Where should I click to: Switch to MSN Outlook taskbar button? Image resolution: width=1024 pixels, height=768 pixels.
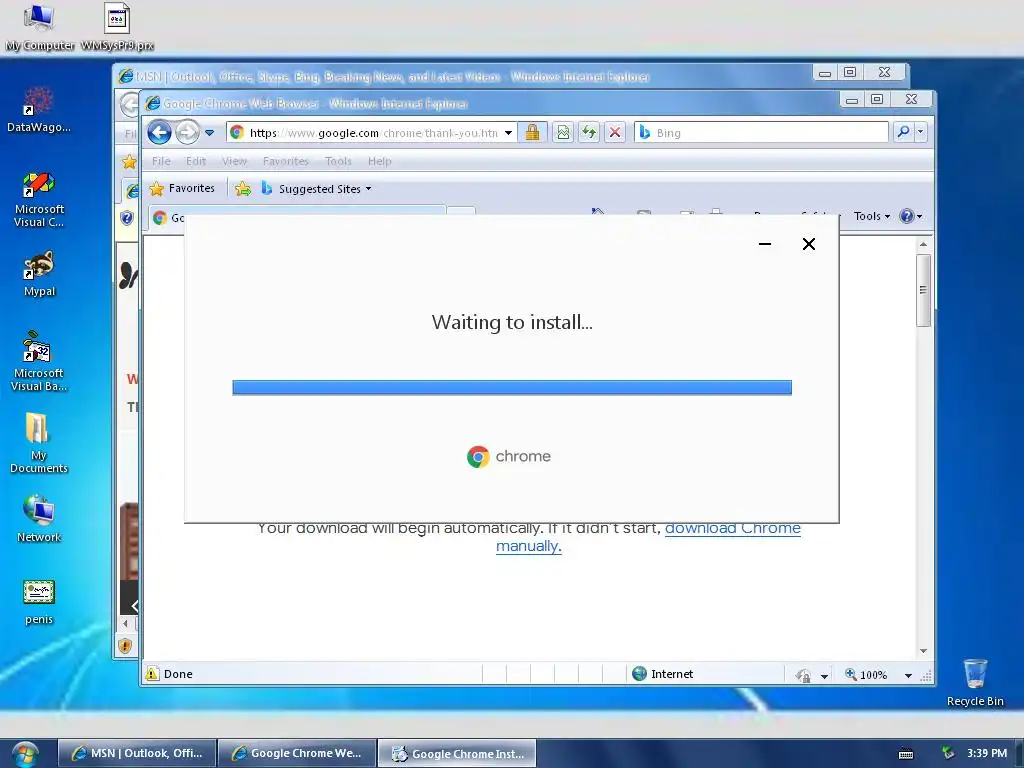[138, 753]
